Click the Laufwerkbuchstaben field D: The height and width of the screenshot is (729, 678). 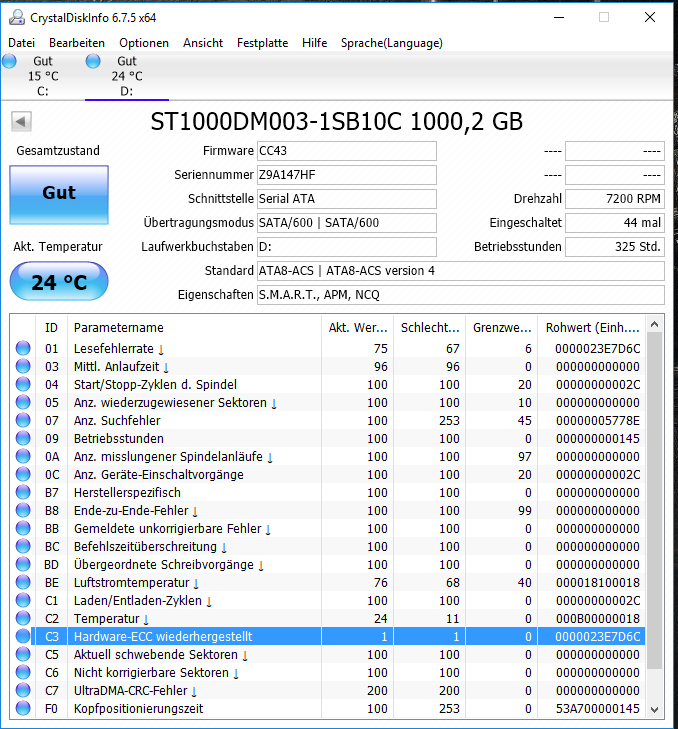point(346,247)
